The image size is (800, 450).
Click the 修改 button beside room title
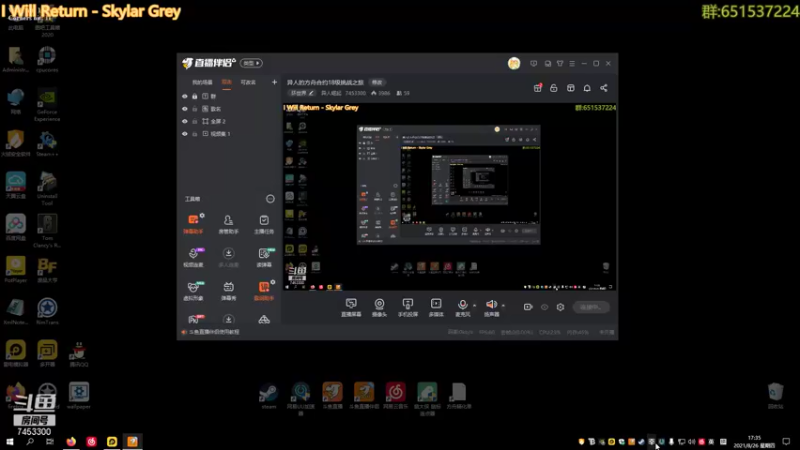[377, 82]
